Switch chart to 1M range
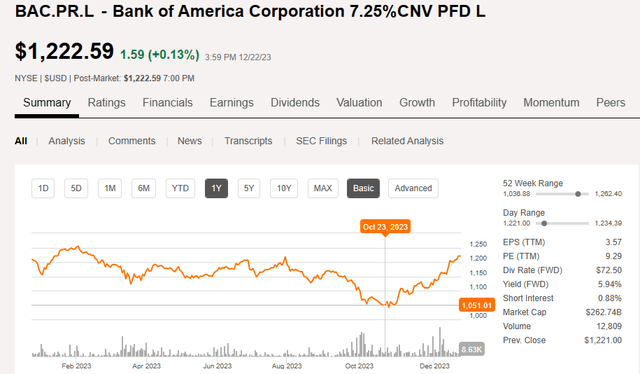The height and width of the screenshot is (374, 640). point(110,188)
